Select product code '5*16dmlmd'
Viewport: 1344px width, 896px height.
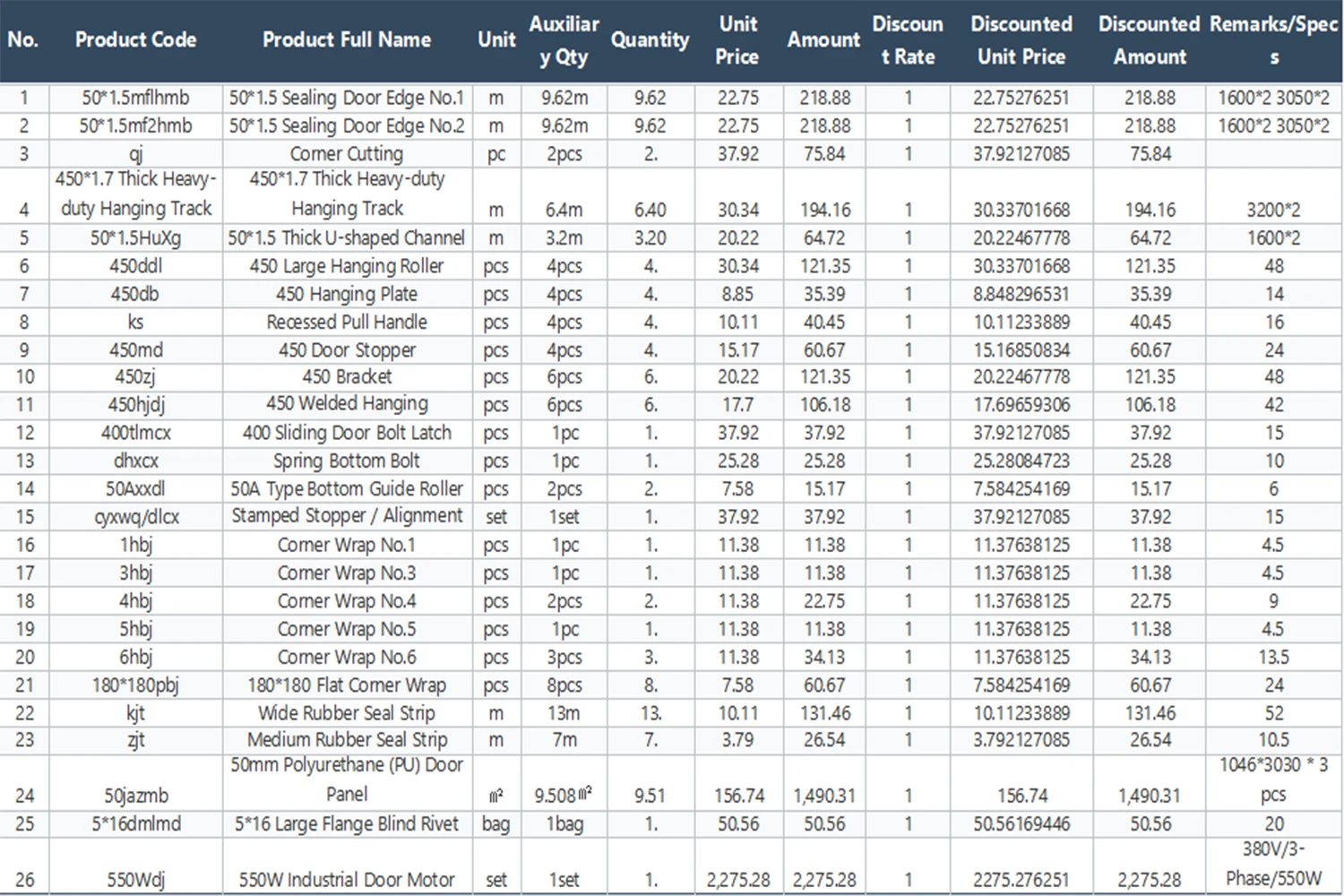[x=135, y=824]
